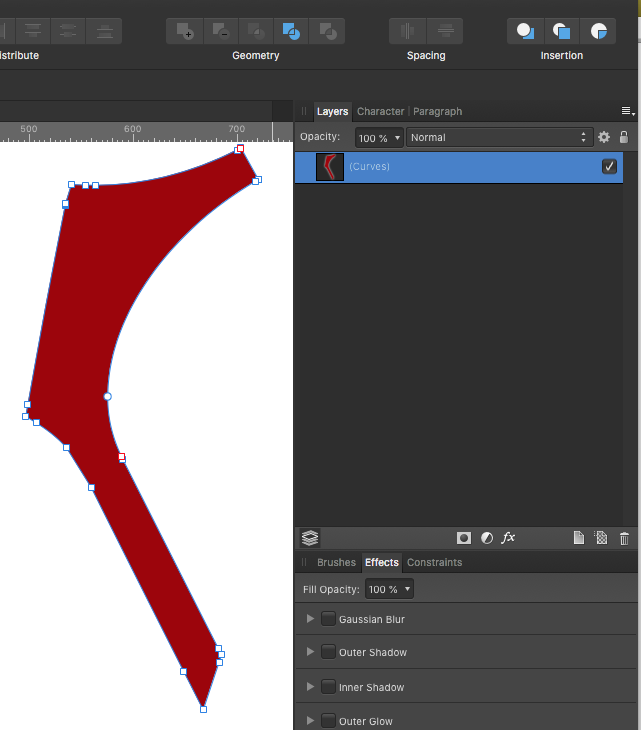Open the Layer Effects fx icon
The width and height of the screenshot is (641, 730).
[508, 538]
